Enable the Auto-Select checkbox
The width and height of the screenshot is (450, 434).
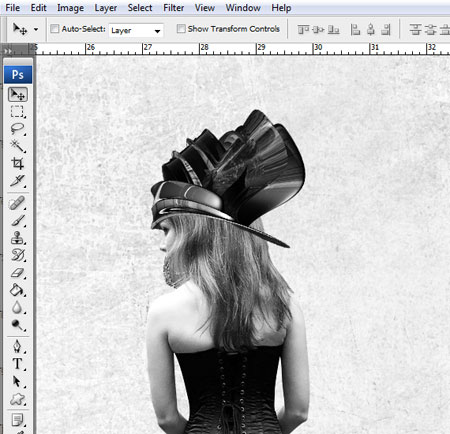click(x=54, y=29)
